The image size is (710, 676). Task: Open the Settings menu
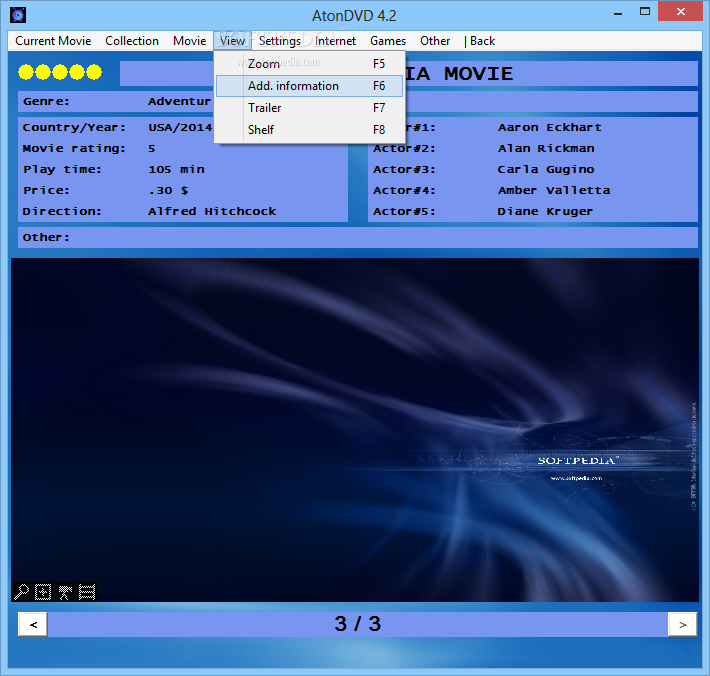click(280, 41)
